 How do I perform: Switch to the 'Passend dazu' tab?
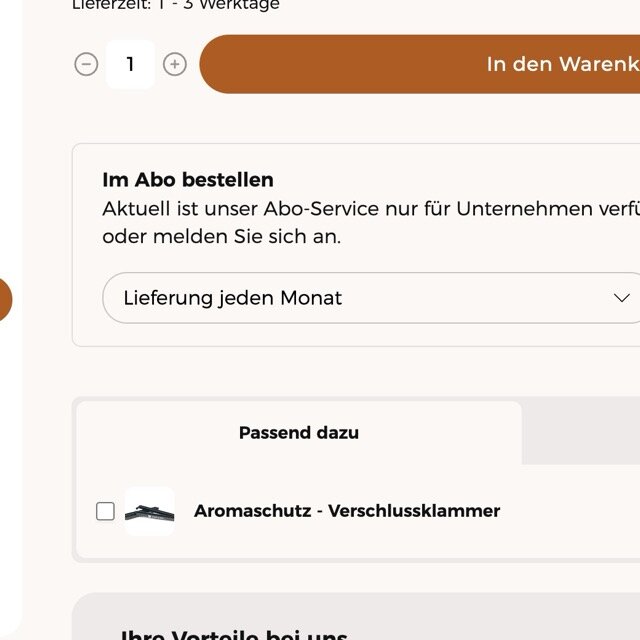[x=298, y=433]
